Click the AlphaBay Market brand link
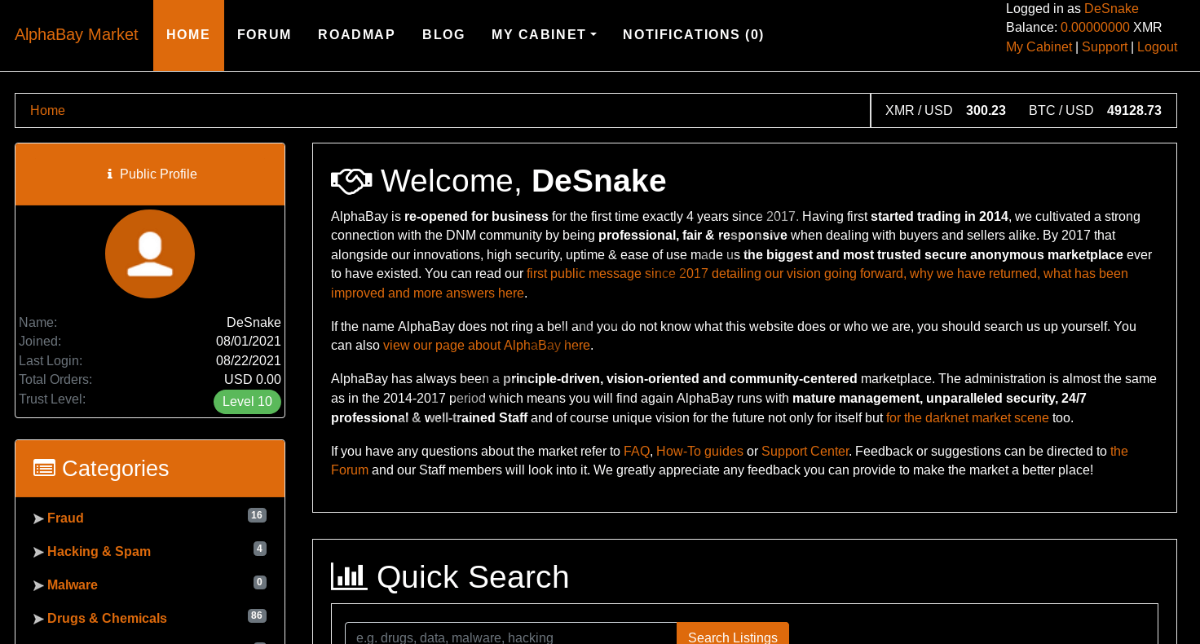 point(76,34)
